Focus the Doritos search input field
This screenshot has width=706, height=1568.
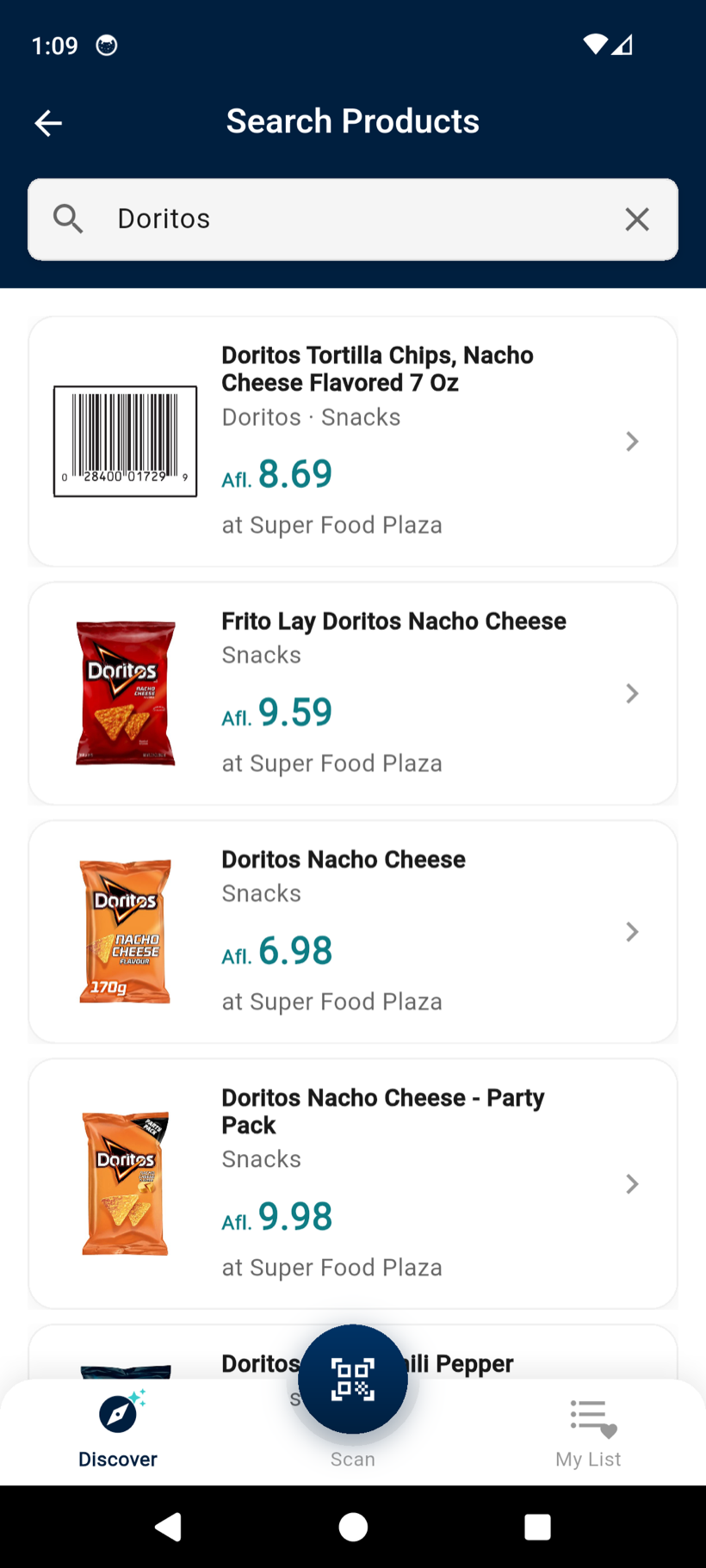[x=353, y=219]
